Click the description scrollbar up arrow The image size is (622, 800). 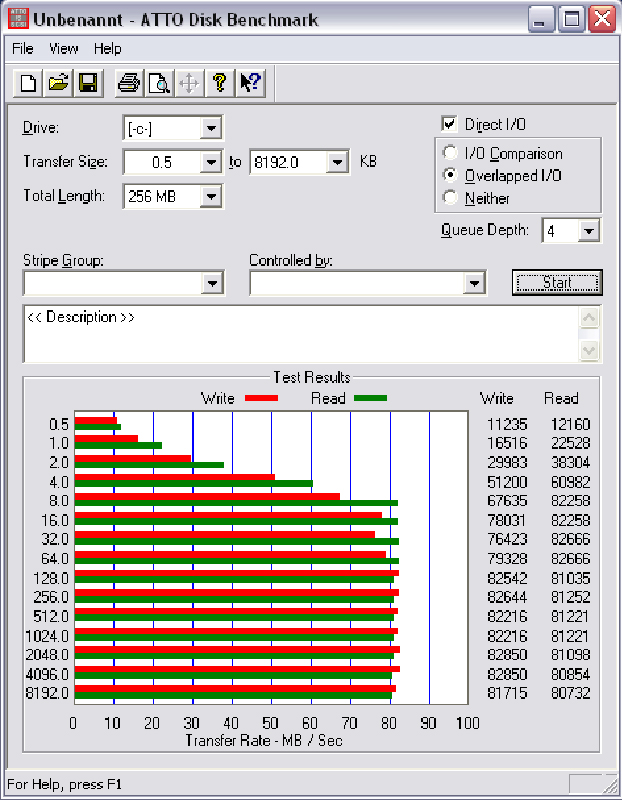589,318
